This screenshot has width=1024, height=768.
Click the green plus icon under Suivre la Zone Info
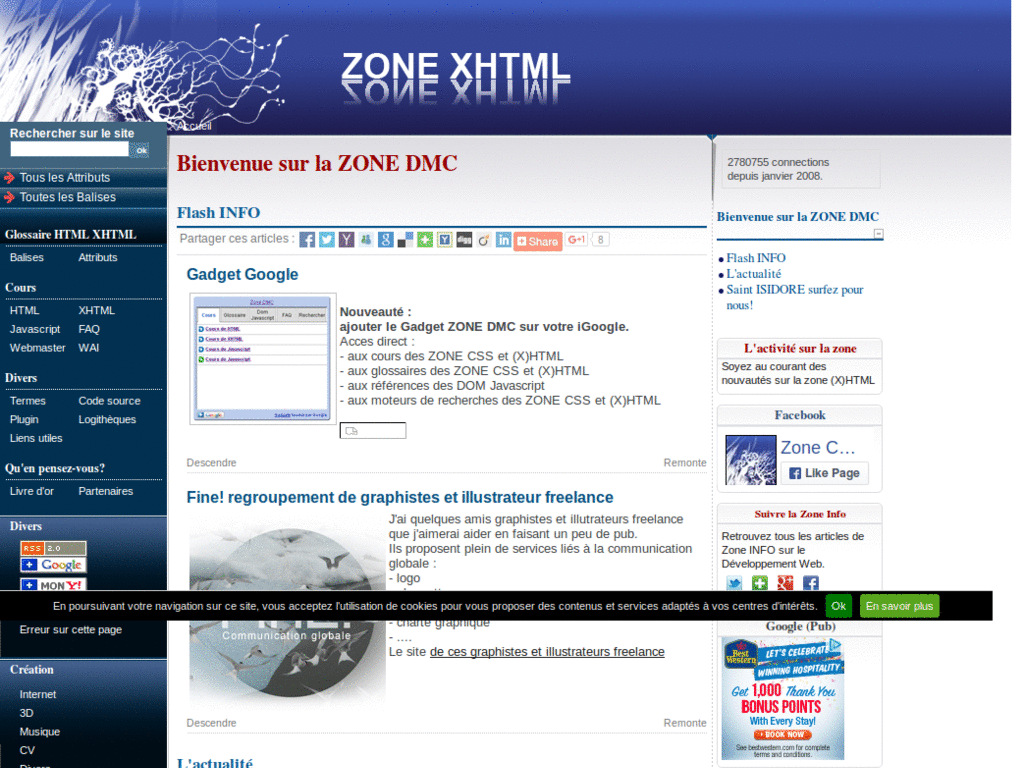coord(760,583)
